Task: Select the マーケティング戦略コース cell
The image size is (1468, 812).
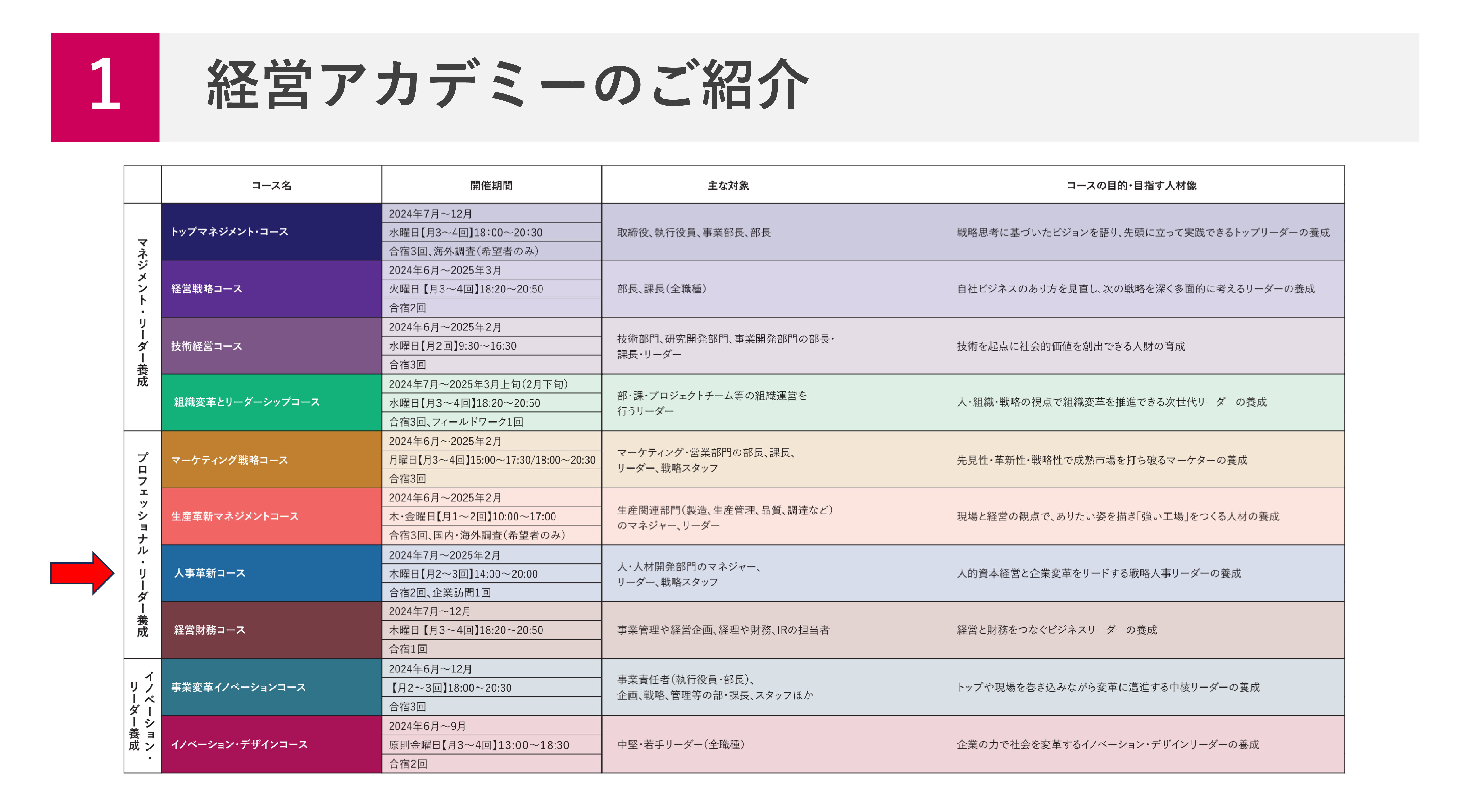Action: [x=271, y=460]
